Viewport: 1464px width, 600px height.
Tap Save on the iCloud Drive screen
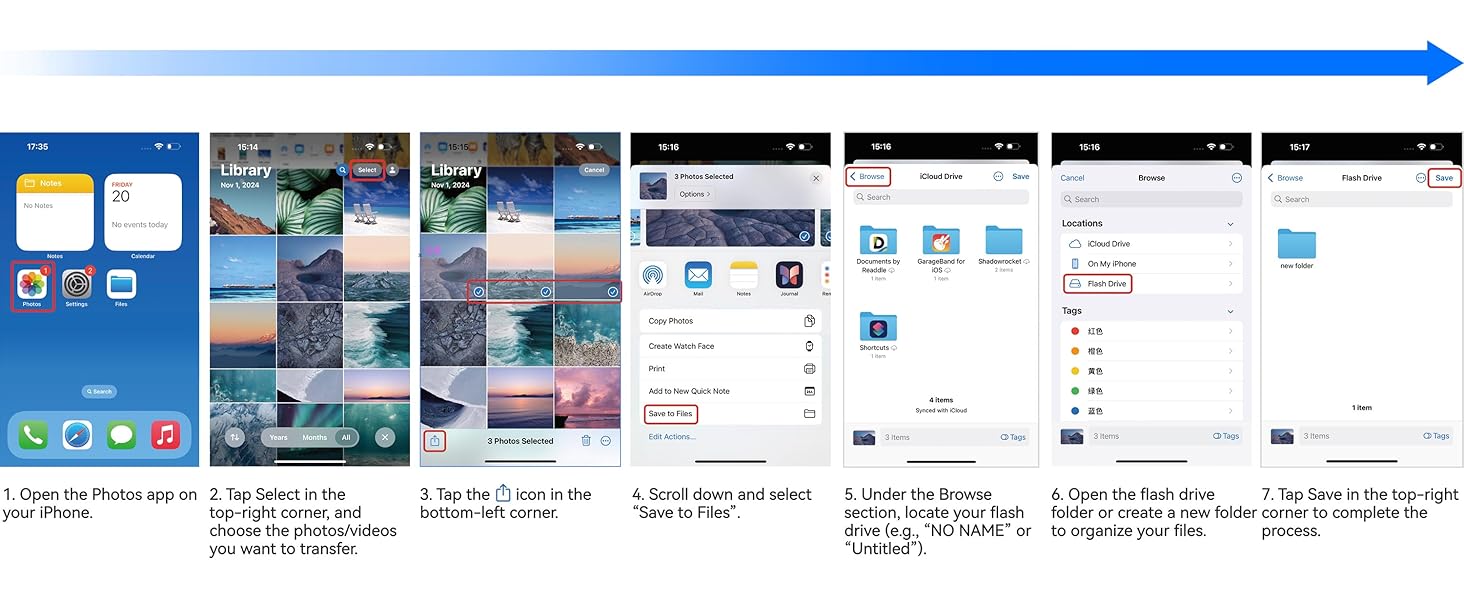(1020, 176)
